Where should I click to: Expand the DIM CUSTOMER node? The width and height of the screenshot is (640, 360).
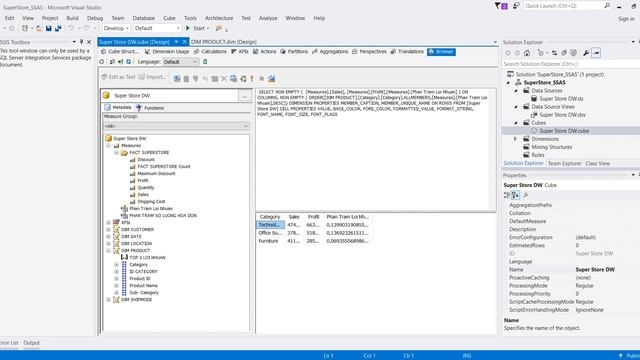[x=109, y=229]
